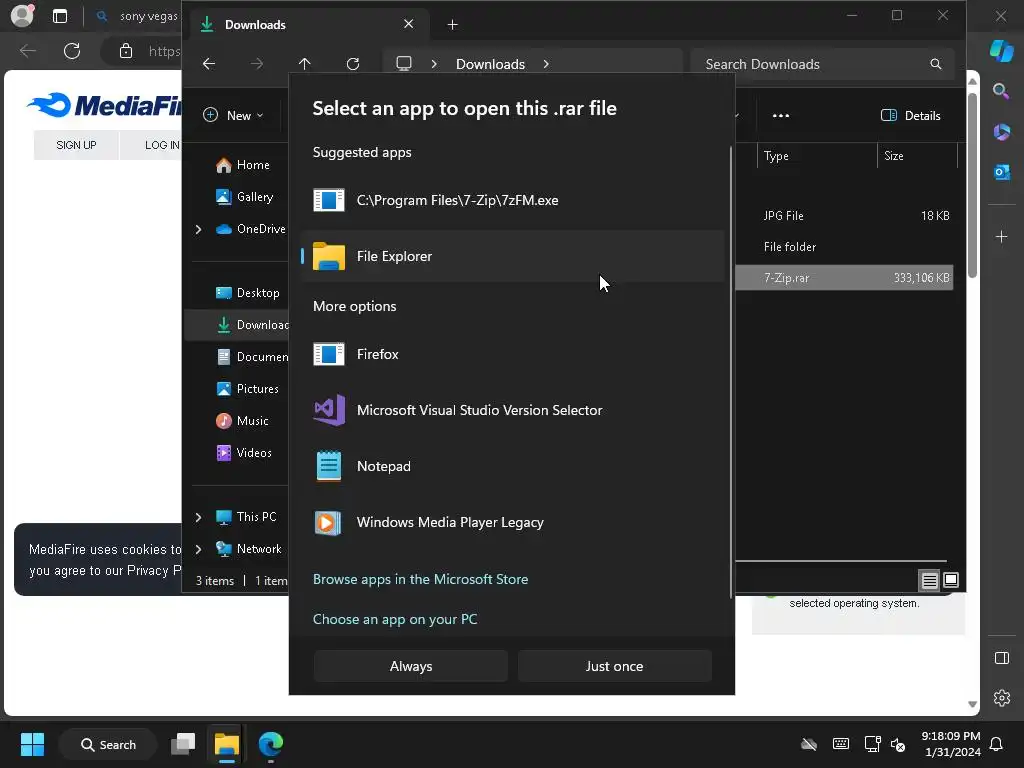Open Outlook in the Edge sidebar
This screenshot has width=1024, height=768.
tap(1002, 172)
